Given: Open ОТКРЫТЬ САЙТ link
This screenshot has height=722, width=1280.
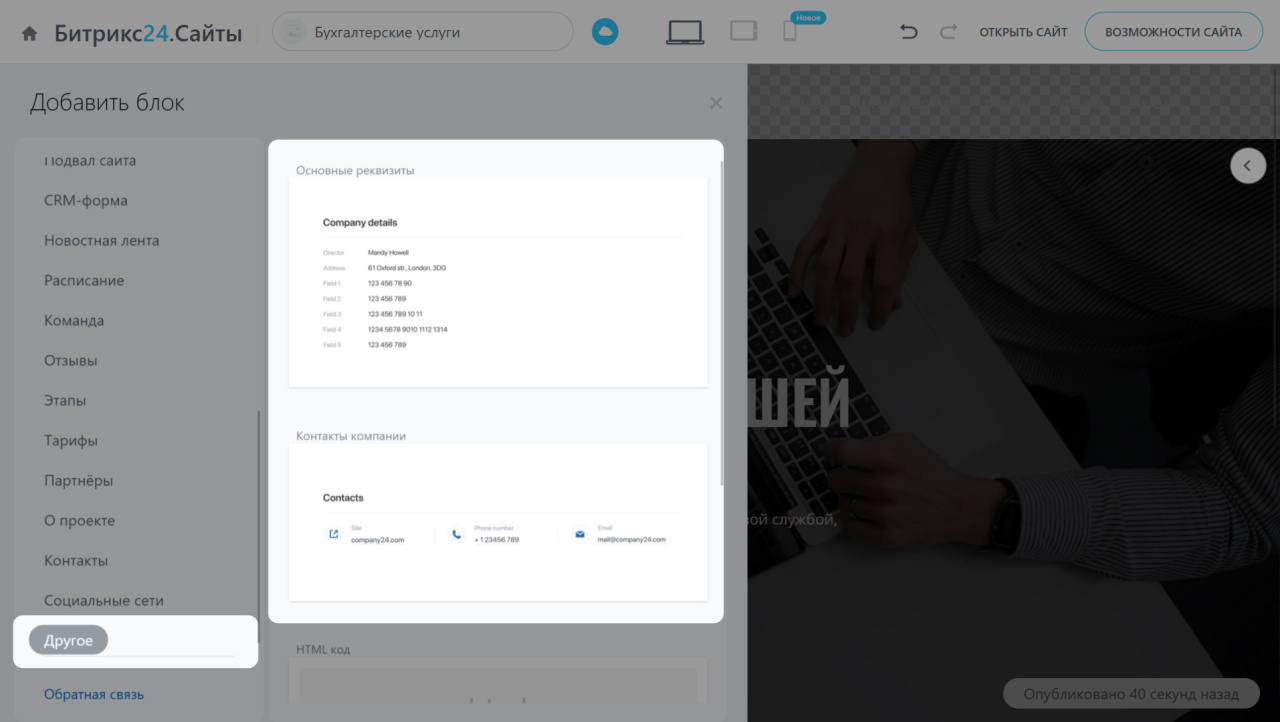Looking at the screenshot, I should pyautogui.click(x=1023, y=32).
